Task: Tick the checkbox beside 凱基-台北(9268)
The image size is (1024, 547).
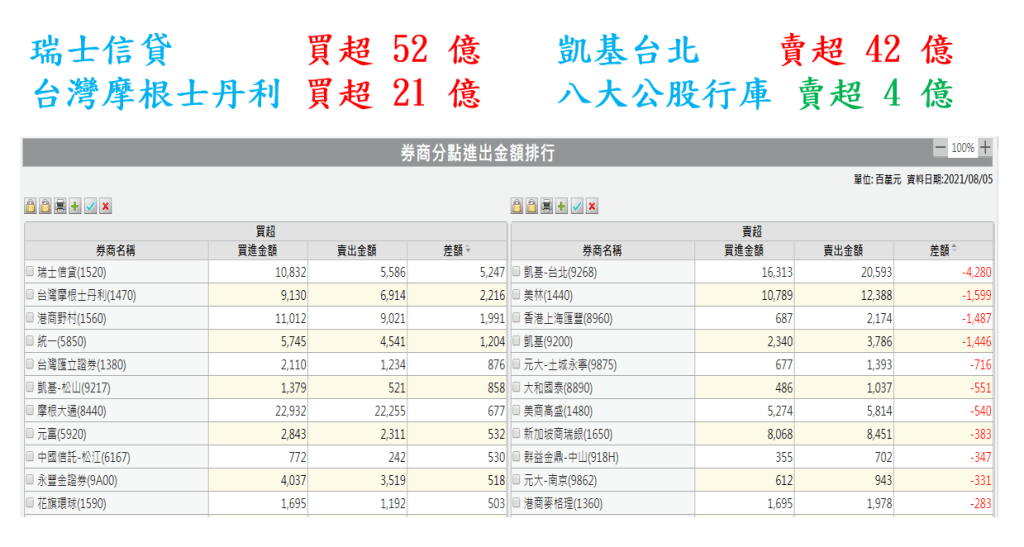Action: (516, 271)
